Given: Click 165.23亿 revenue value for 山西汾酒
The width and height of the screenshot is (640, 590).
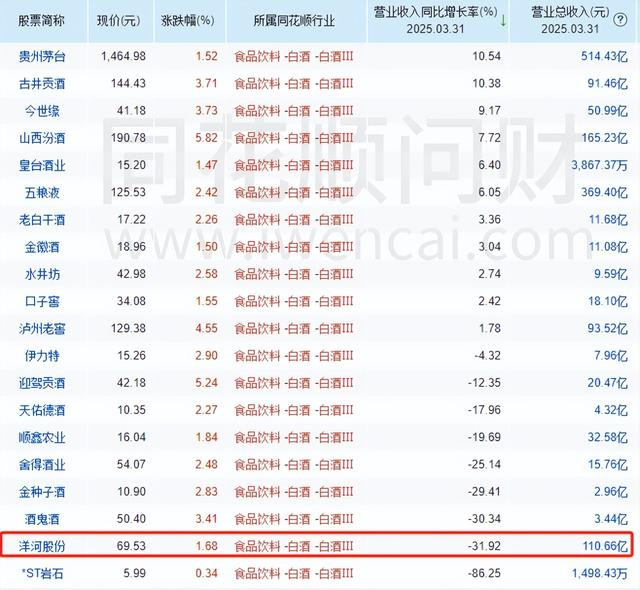Looking at the screenshot, I should coord(604,138).
